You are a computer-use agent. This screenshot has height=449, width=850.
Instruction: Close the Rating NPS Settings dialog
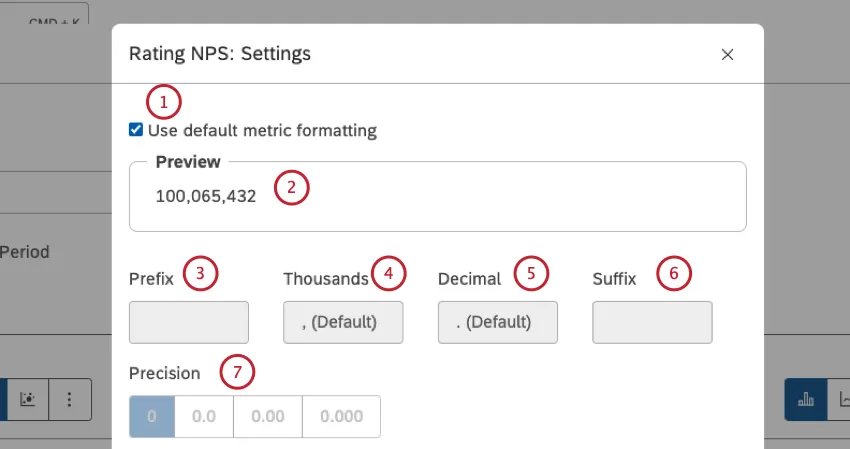click(x=727, y=54)
